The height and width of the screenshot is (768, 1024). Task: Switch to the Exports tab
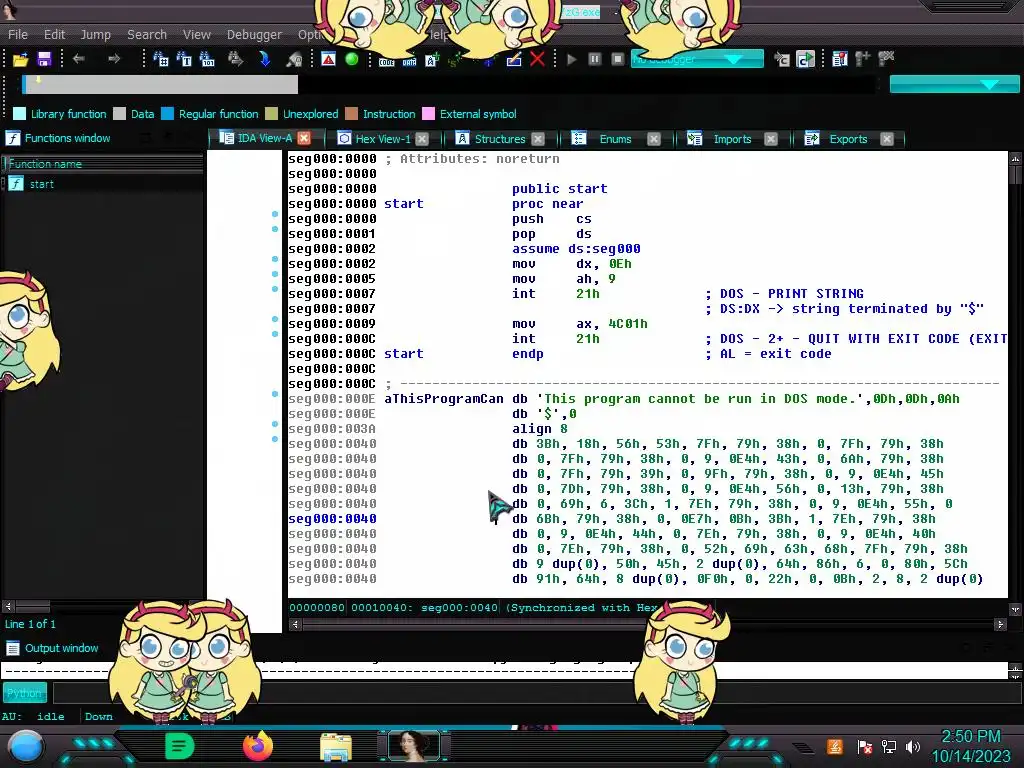(x=848, y=138)
